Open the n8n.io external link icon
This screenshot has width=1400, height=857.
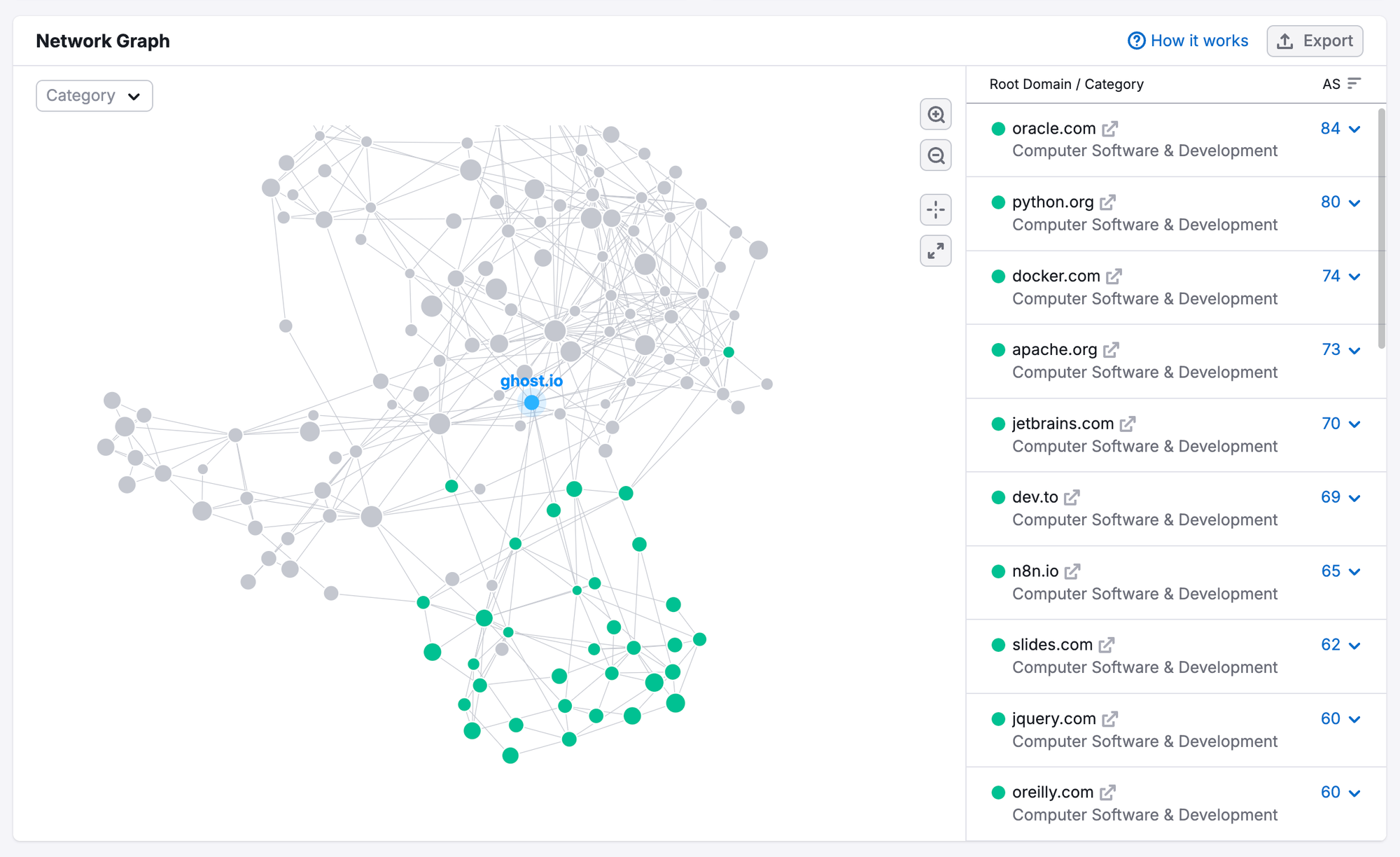(x=1072, y=571)
